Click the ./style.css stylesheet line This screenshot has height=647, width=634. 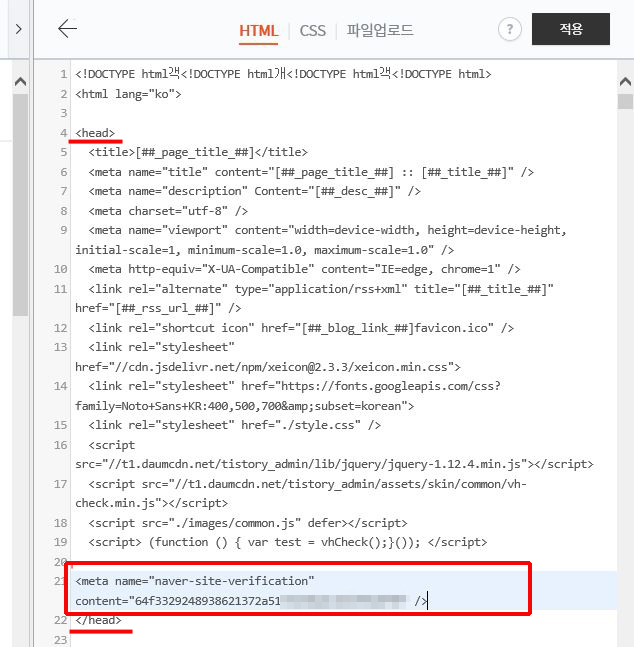click(234, 425)
